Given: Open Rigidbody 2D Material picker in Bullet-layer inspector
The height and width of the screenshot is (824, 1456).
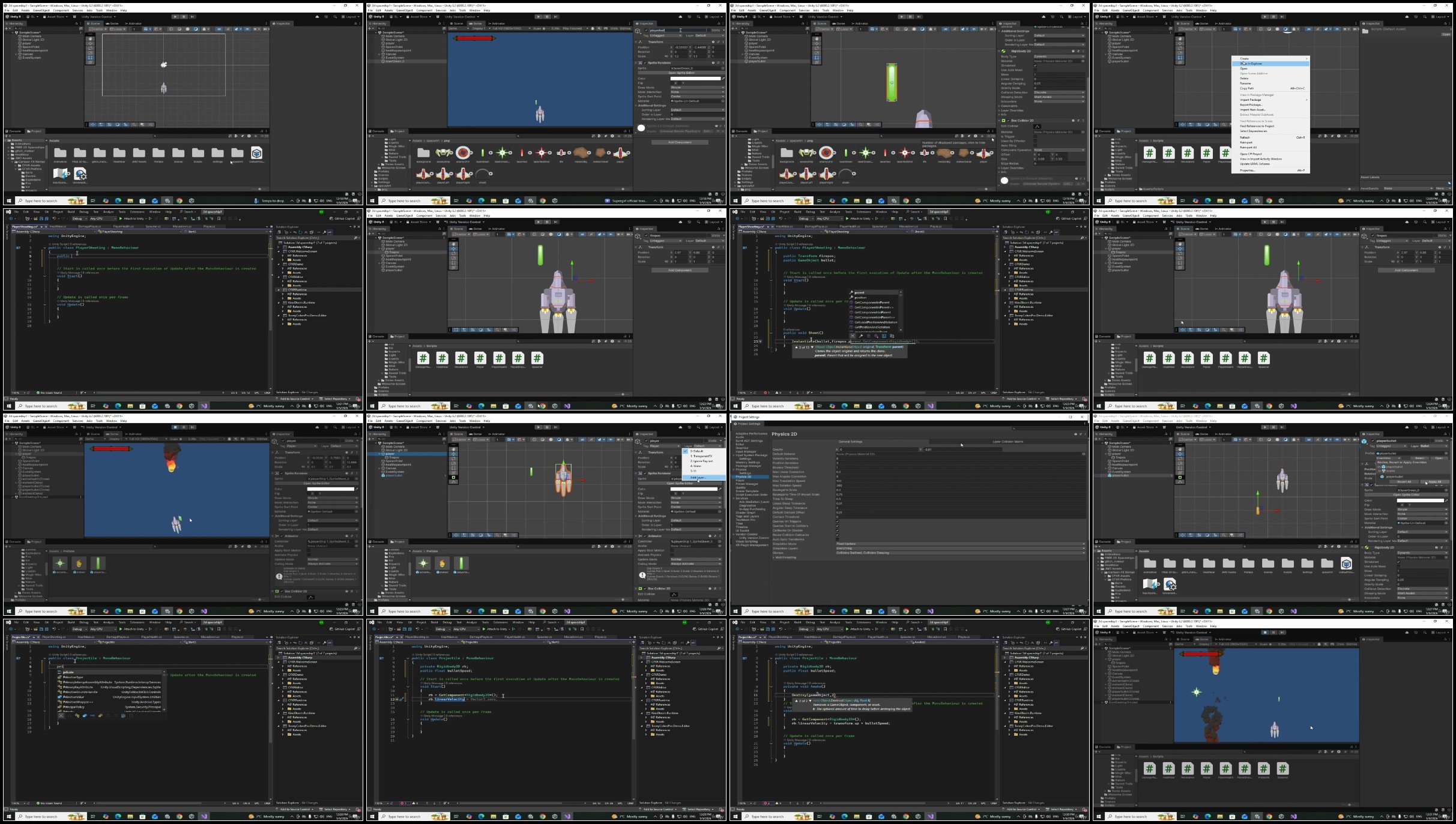Looking at the screenshot, I should pos(1446,558).
